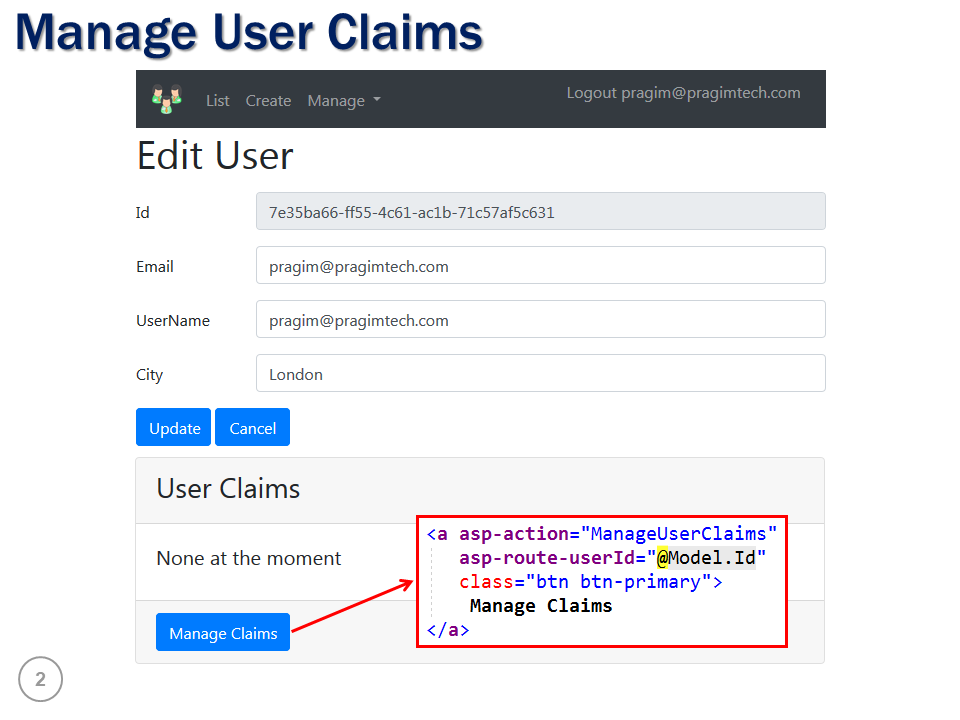
Task: Click the Logout pragim@pragimtech.com link
Action: pyautogui.click(x=683, y=92)
